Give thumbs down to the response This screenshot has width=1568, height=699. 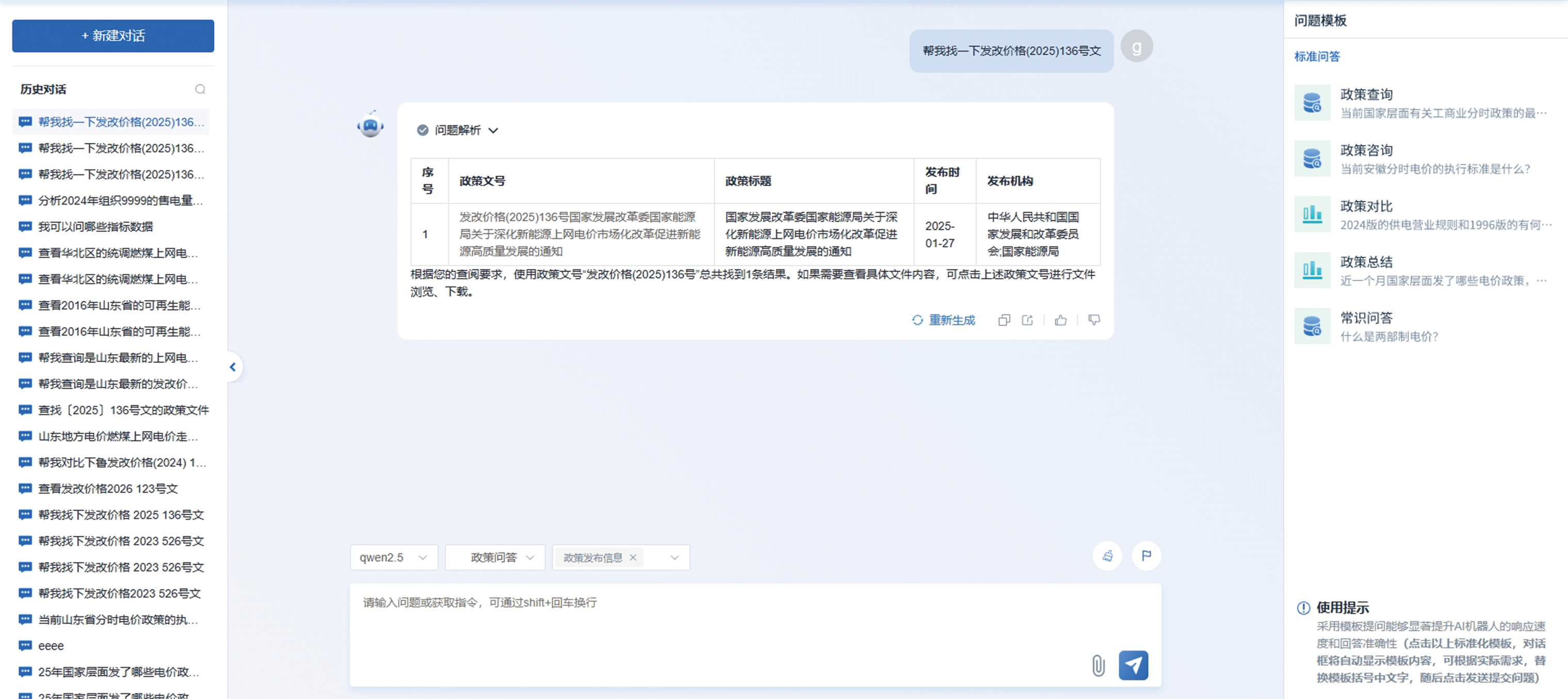point(1093,320)
